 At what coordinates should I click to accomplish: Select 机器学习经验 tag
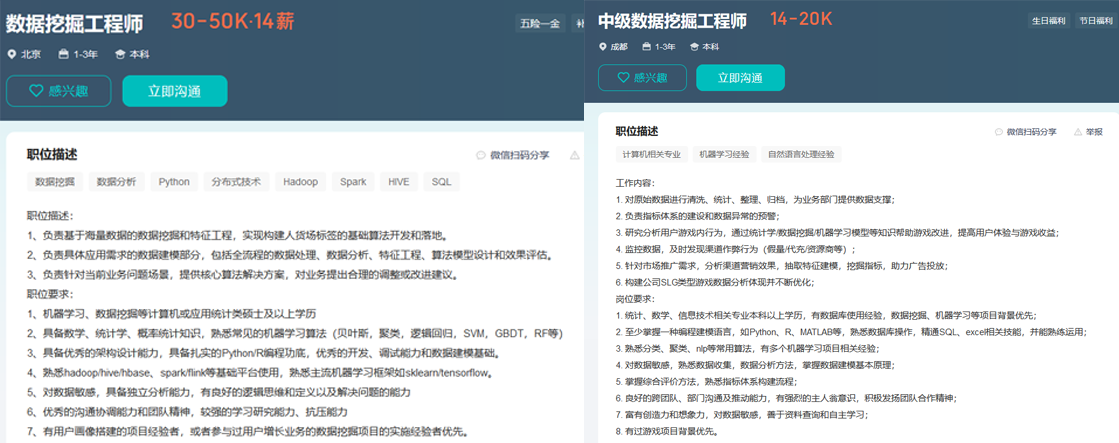click(x=724, y=154)
